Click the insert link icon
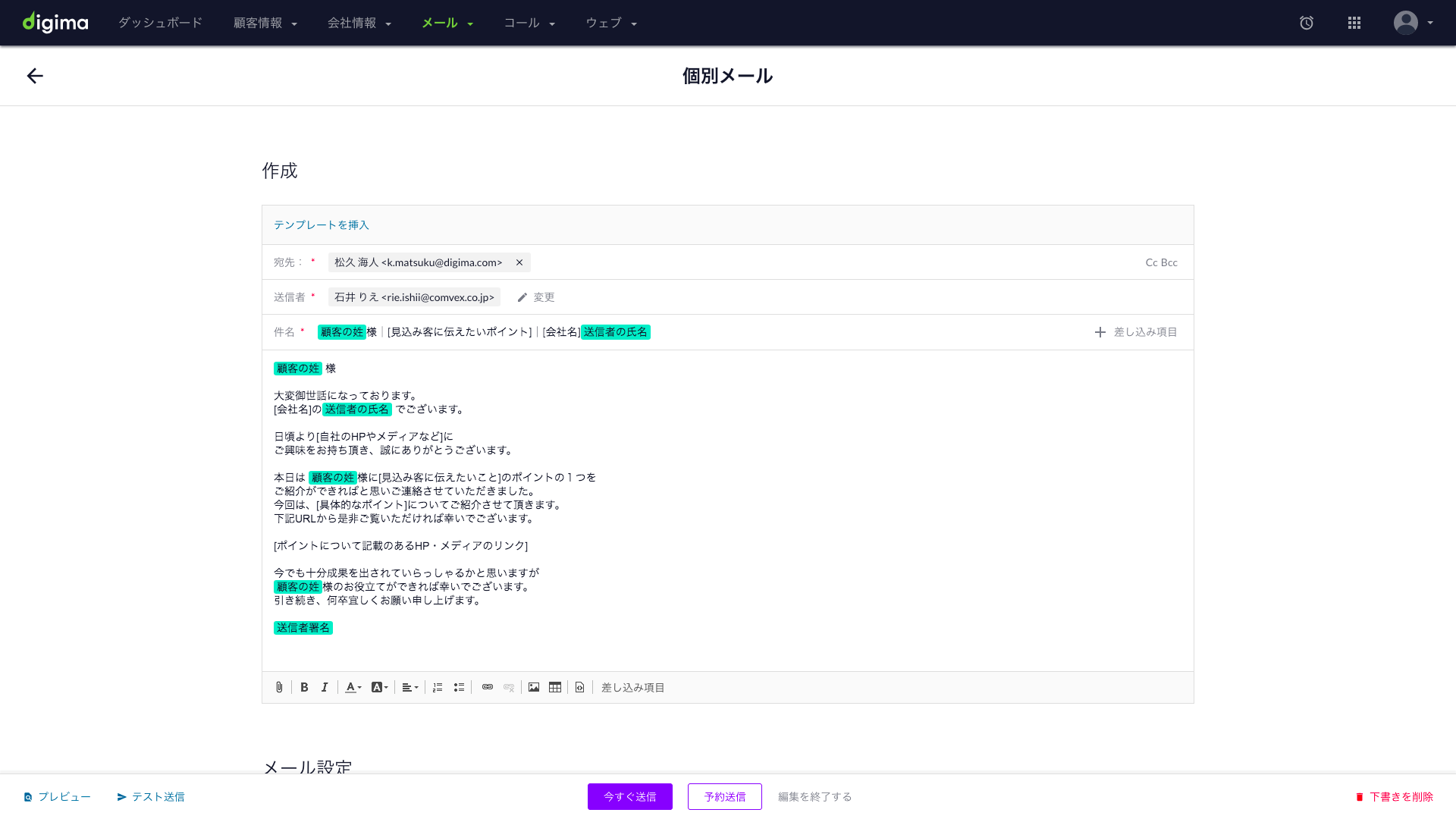 point(488,687)
